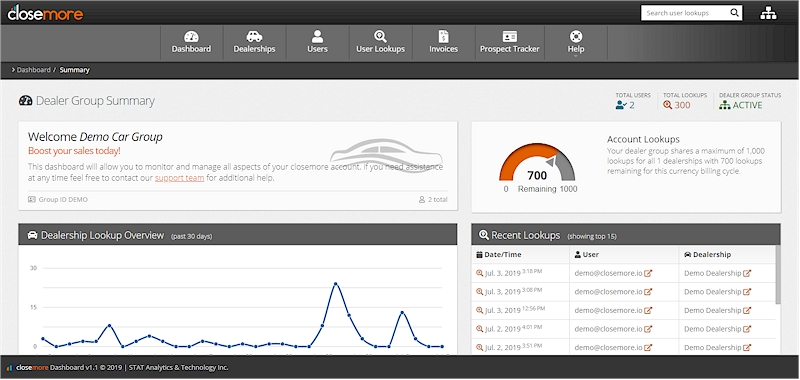
Task: Open user external link in 12:56 PM row
Action: click(x=648, y=311)
